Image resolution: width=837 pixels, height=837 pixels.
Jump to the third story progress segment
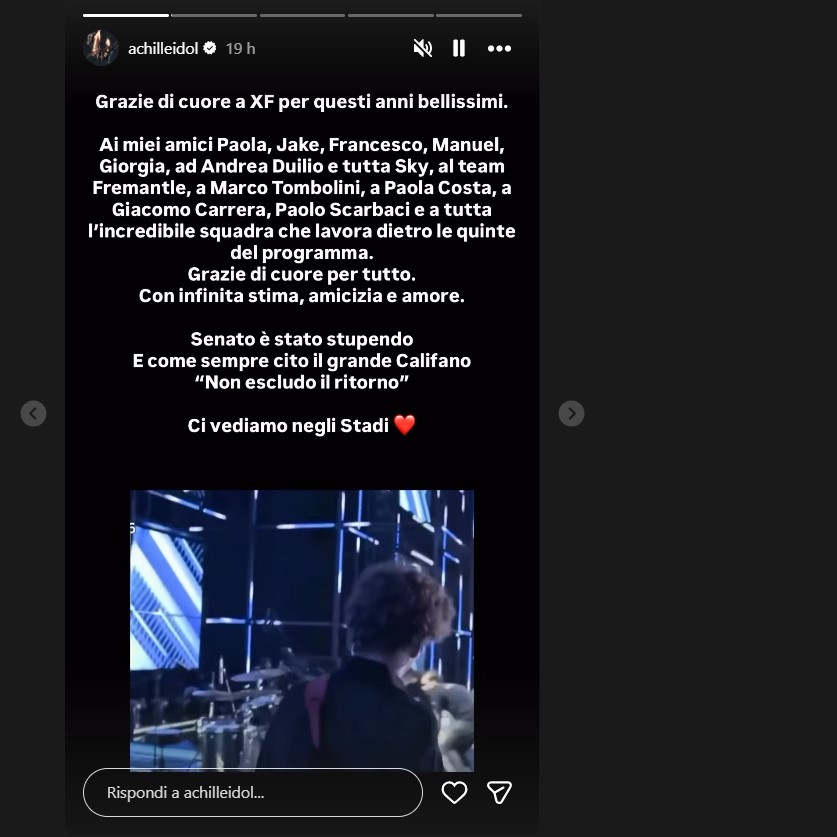coord(302,15)
